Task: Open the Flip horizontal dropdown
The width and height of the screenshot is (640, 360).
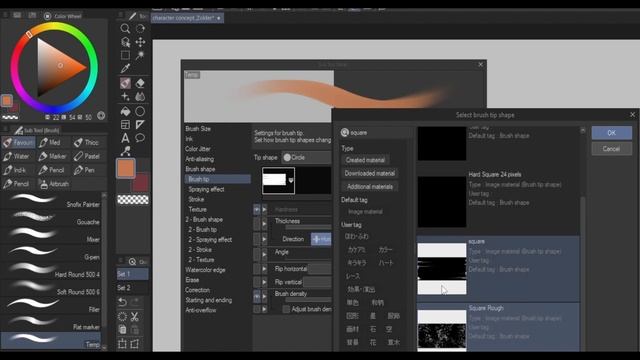Action: pos(320,269)
